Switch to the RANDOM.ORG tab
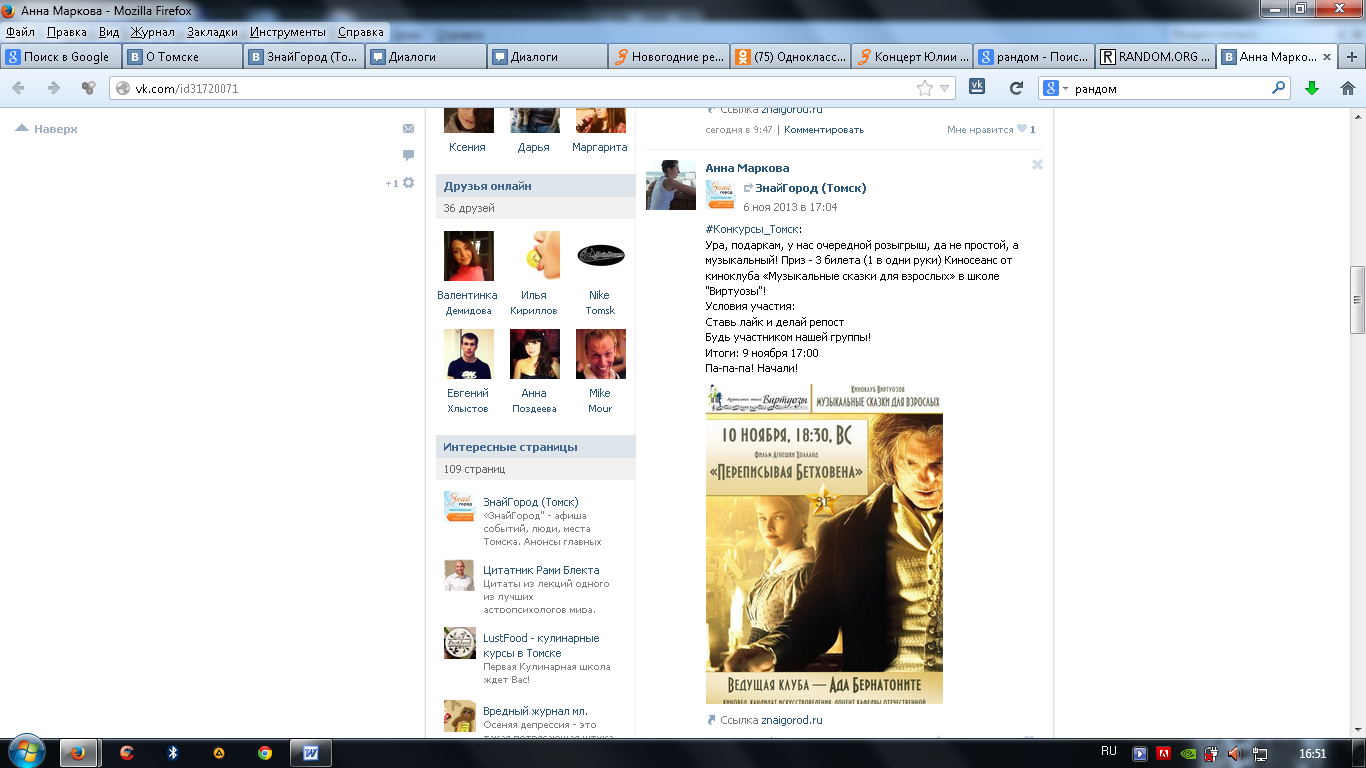 coord(1156,57)
